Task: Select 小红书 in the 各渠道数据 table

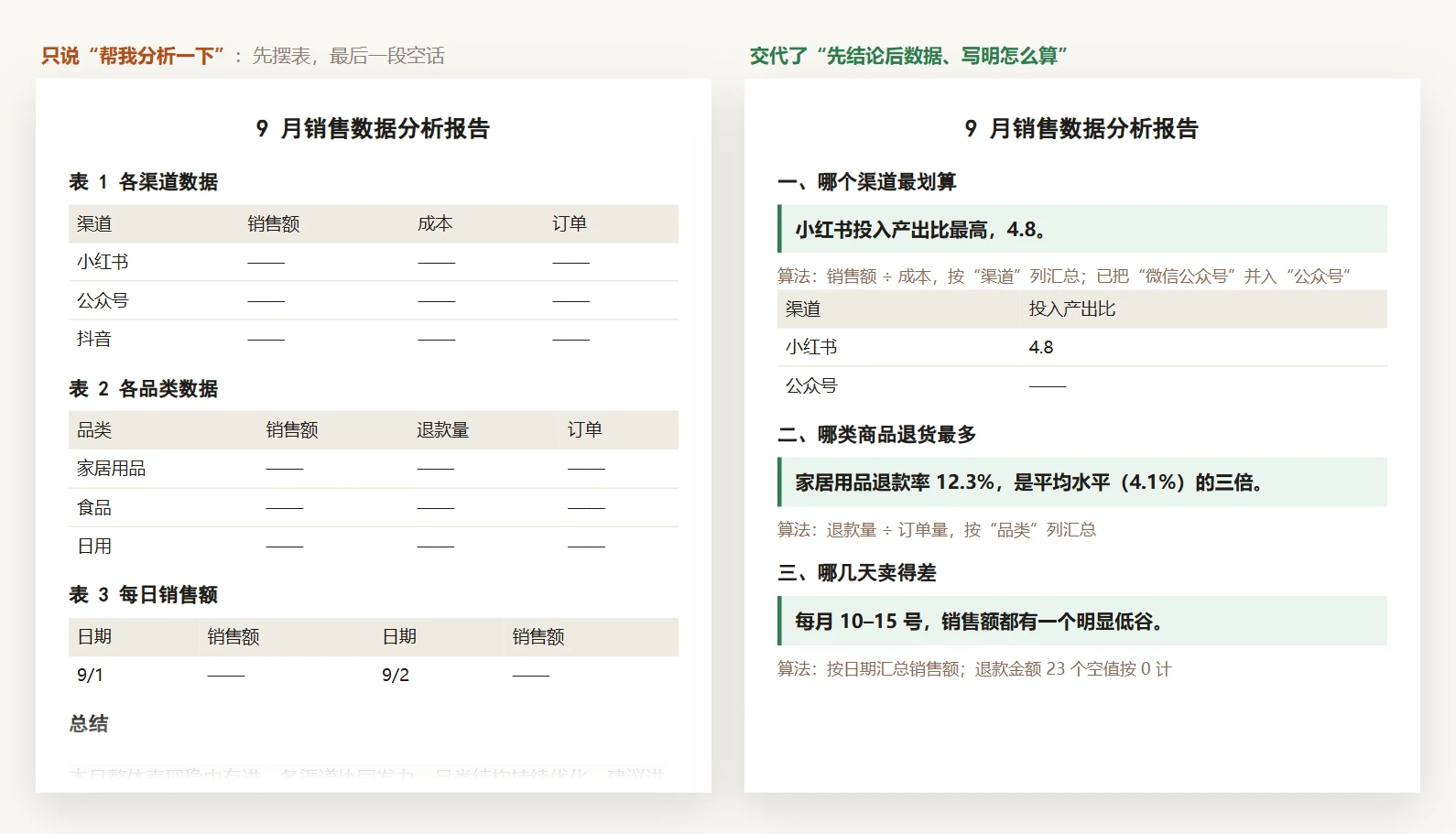Action: pyautogui.click(x=103, y=262)
